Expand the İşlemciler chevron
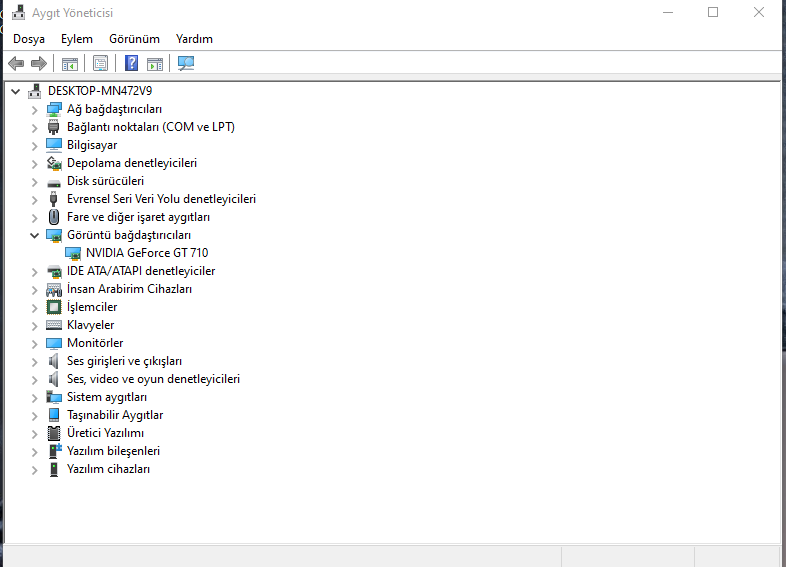 point(34,308)
